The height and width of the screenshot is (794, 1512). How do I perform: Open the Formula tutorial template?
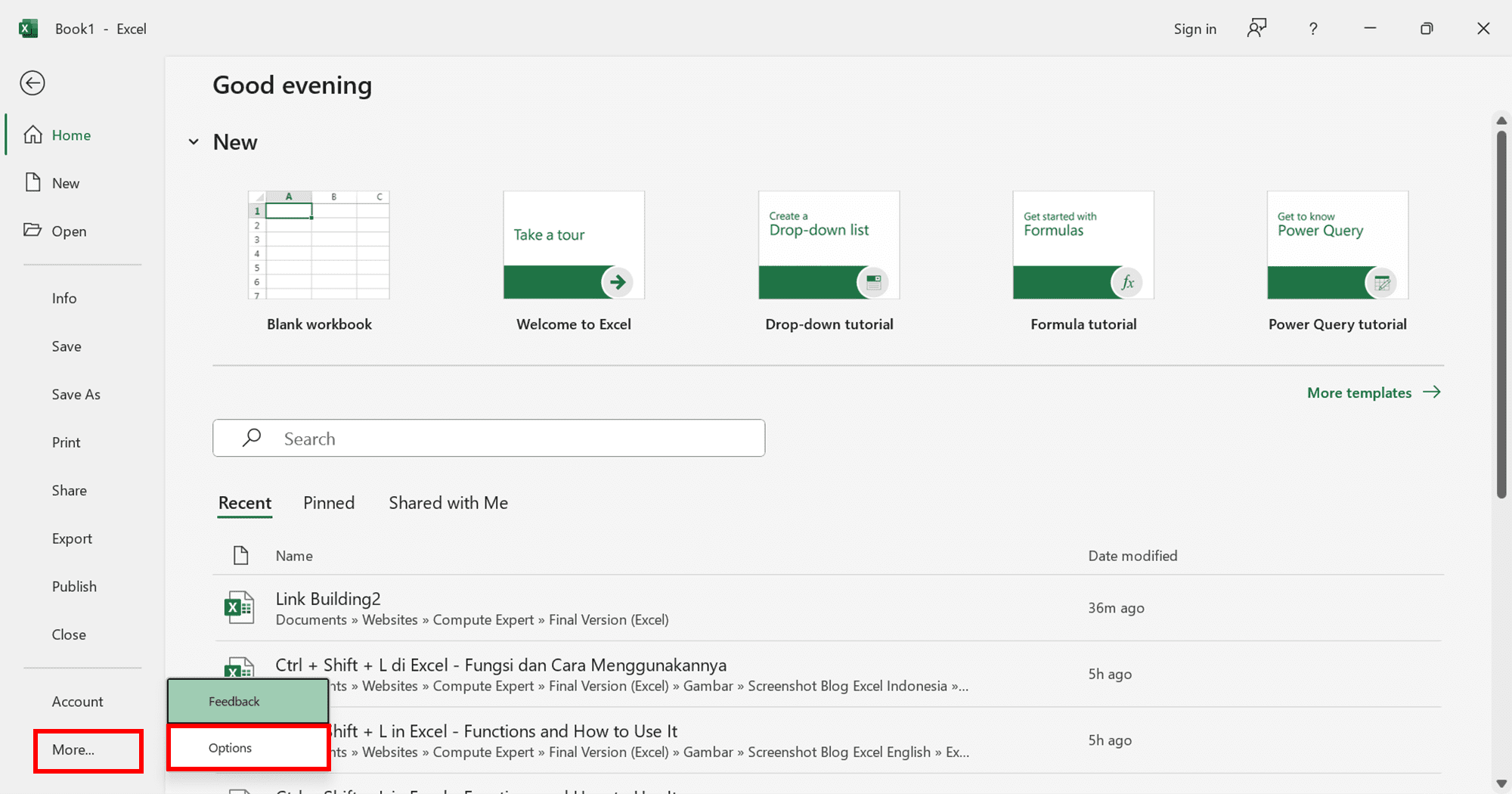[x=1083, y=245]
